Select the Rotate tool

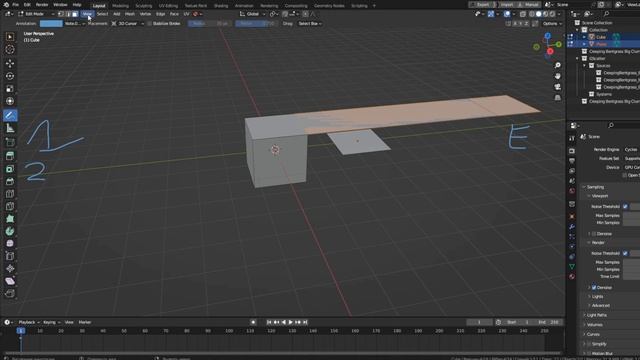point(10,76)
